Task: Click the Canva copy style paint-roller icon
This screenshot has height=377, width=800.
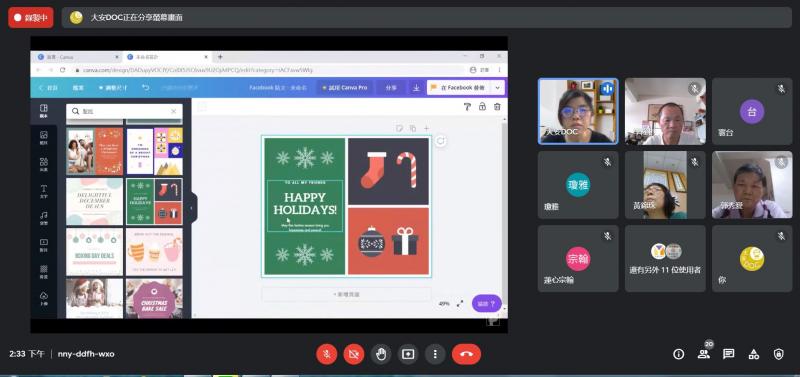Action: pyautogui.click(x=467, y=107)
